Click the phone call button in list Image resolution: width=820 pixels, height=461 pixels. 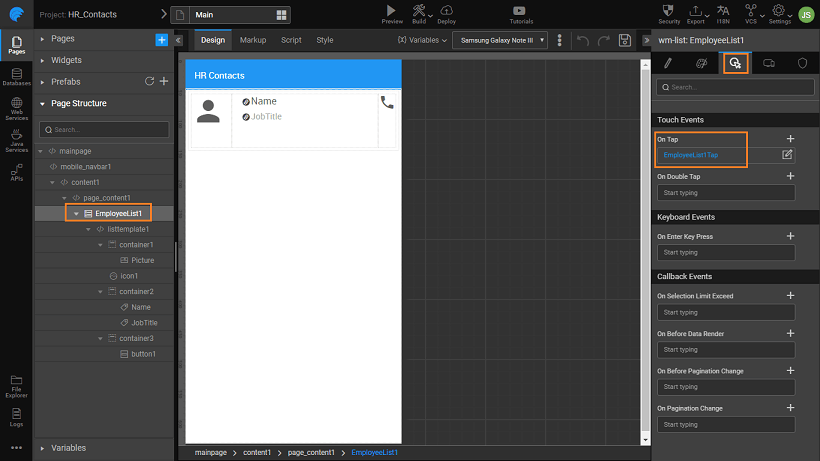pos(387,102)
